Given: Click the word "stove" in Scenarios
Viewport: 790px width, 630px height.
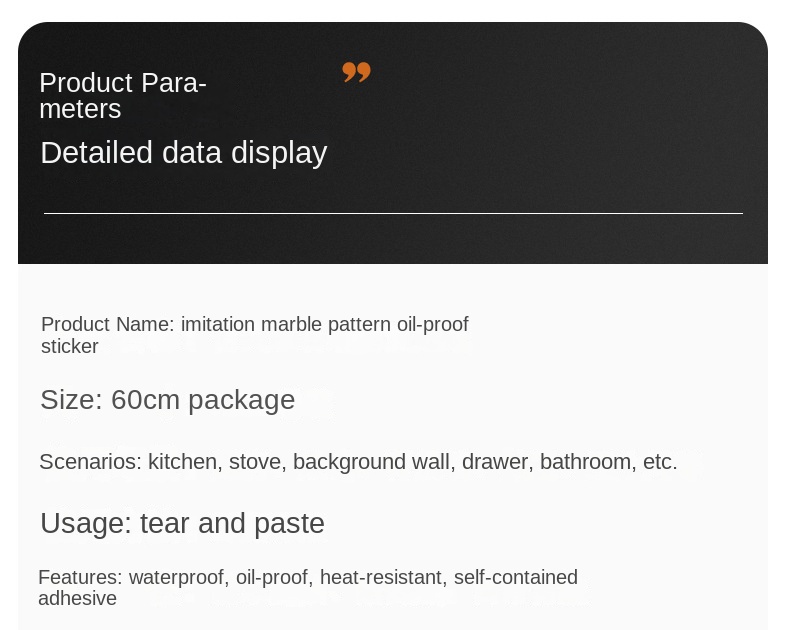Looking at the screenshot, I should [256, 461].
